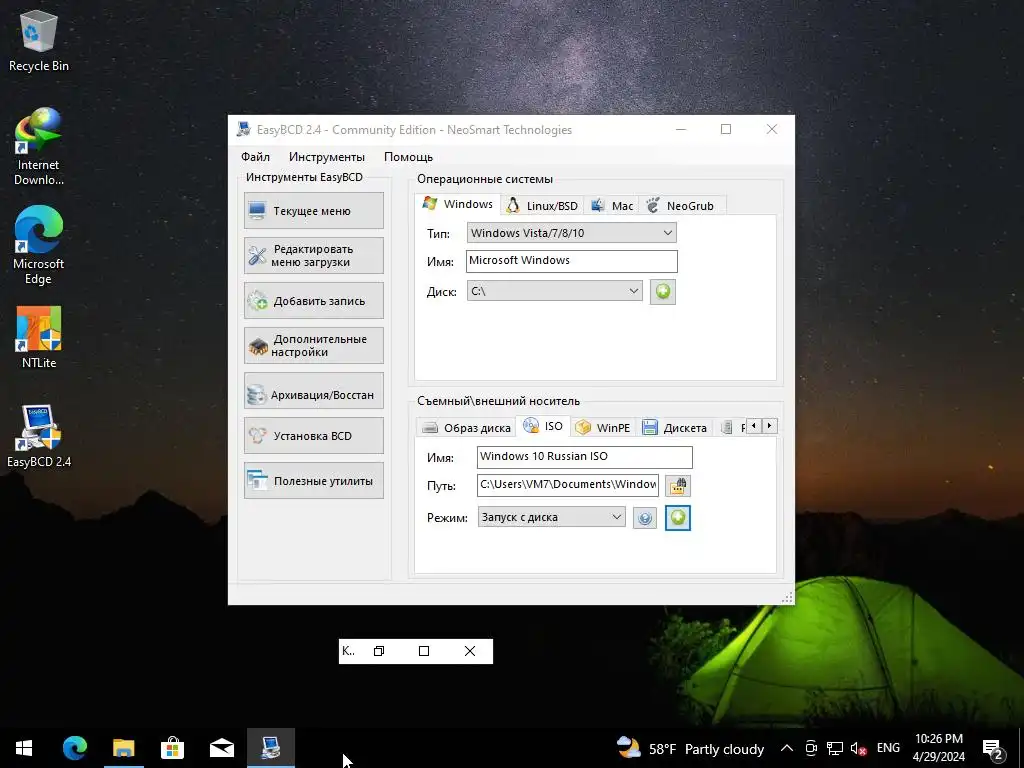Click the network tray icon

[x=835, y=748]
